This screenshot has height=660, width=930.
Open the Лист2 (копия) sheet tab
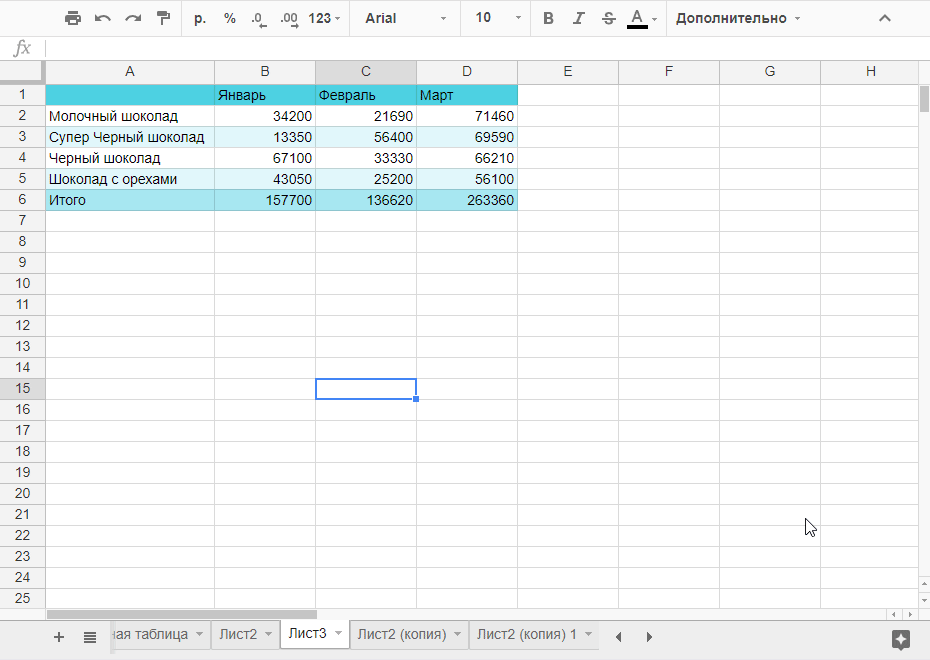[401, 635]
